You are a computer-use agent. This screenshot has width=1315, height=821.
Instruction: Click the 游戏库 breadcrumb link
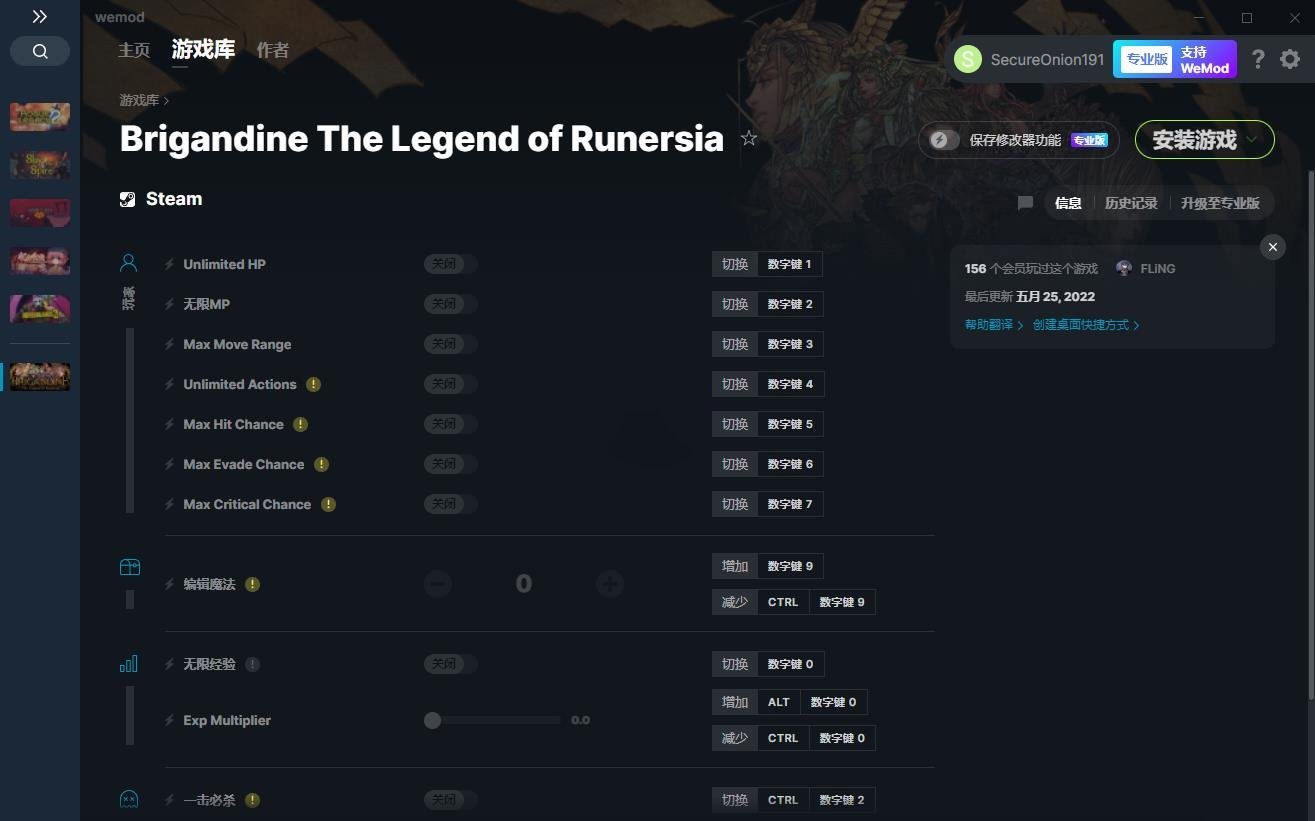tap(139, 100)
